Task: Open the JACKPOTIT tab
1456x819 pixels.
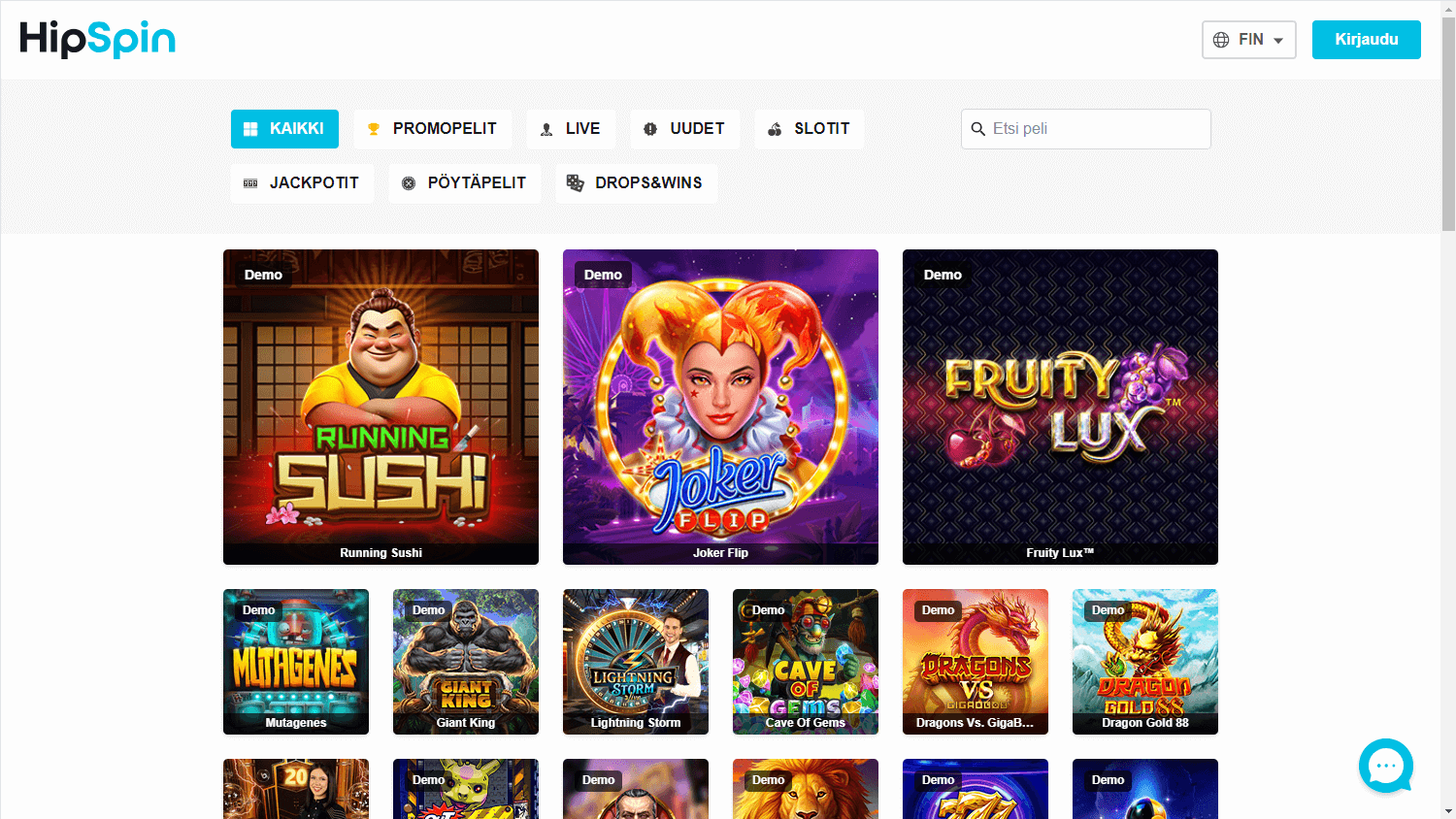Action: click(302, 183)
